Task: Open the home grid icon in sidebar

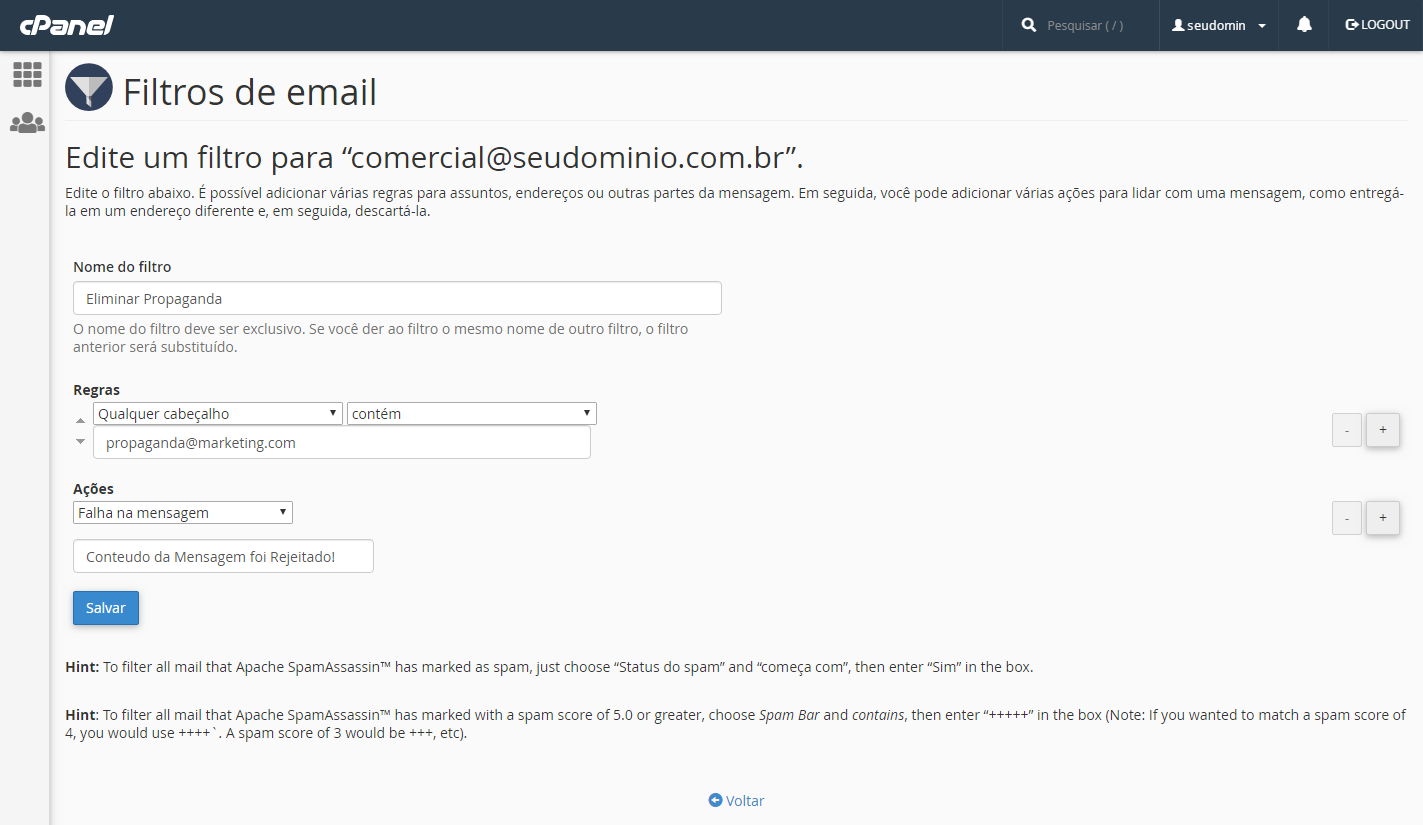Action: coord(27,74)
